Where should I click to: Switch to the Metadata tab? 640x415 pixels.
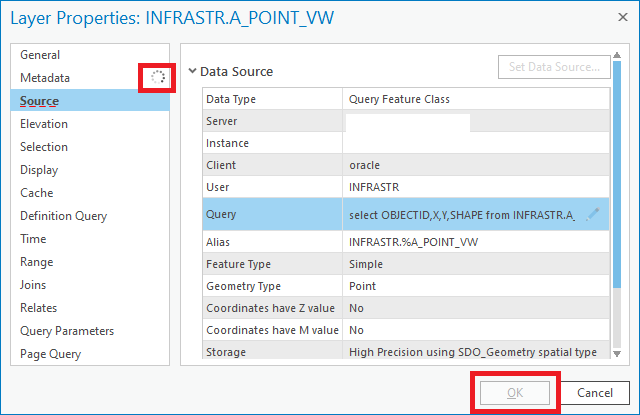pos(45,78)
